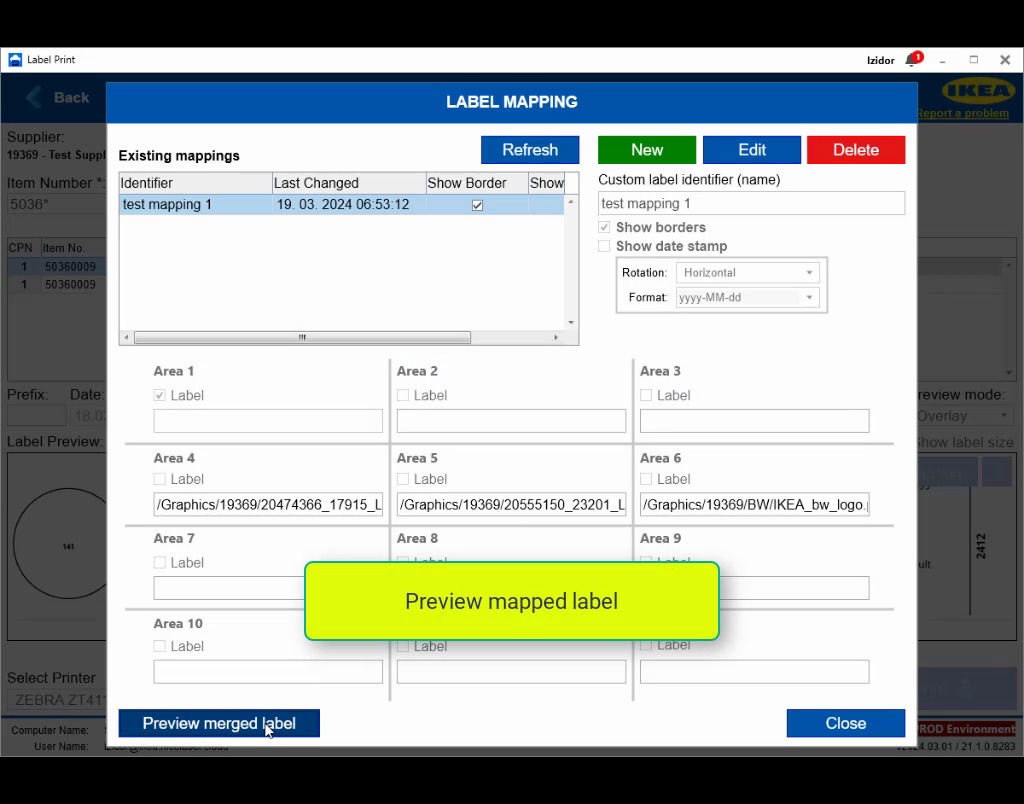Click the green New button
The image size is (1024, 804).
[x=647, y=150]
